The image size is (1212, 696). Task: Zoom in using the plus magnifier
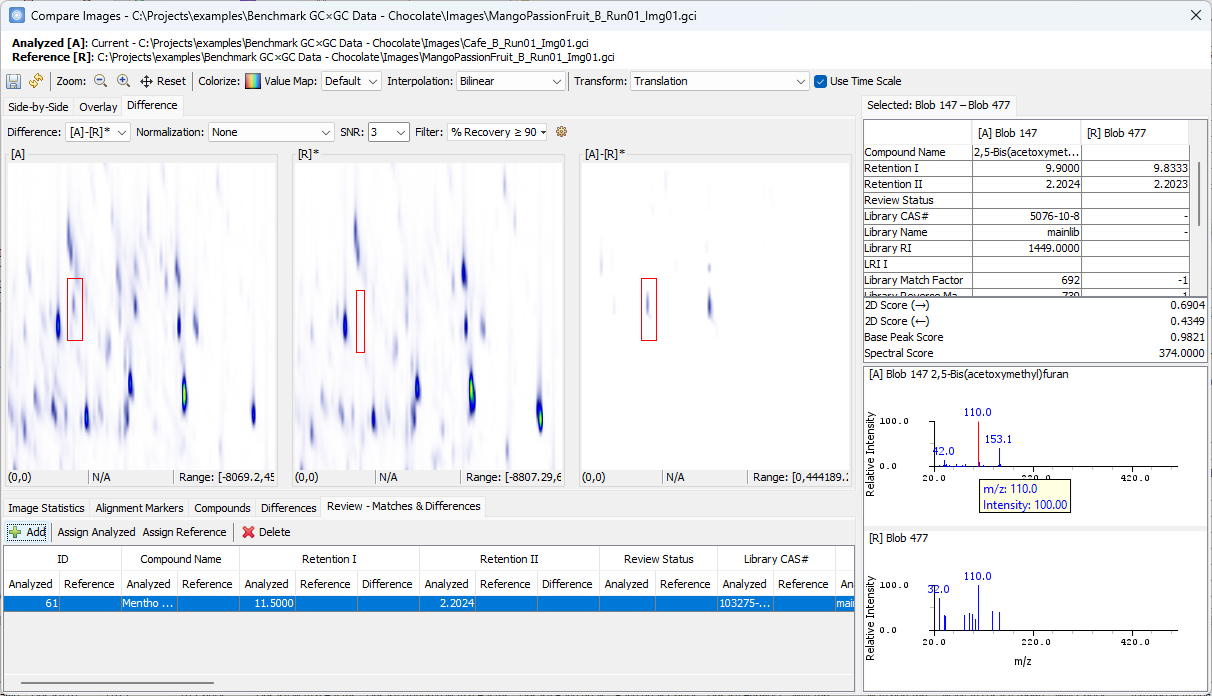(x=123, y=81)
